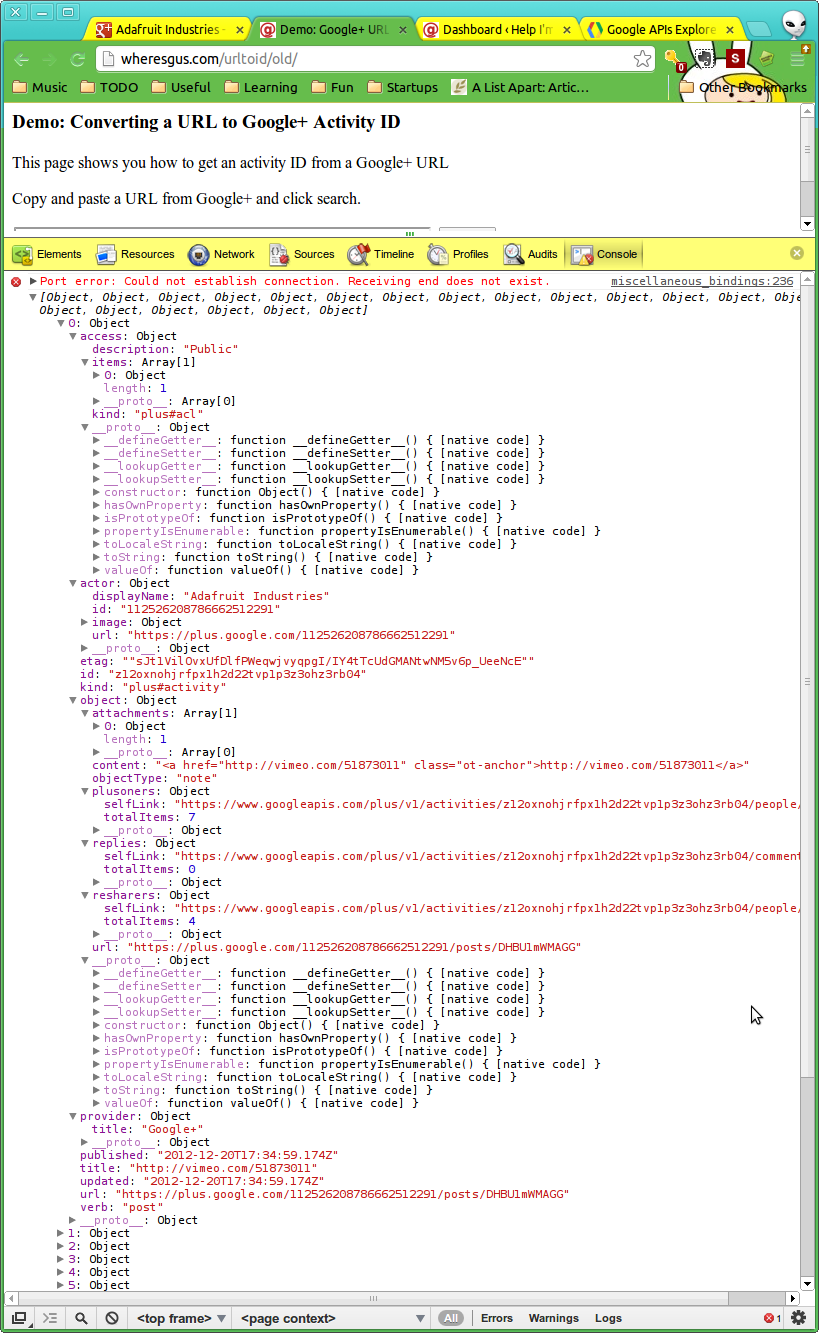The image size is (819, 1333).
Task: Click the displayName "Adafruit Industries" value
Action: click(x=255, y=596)
